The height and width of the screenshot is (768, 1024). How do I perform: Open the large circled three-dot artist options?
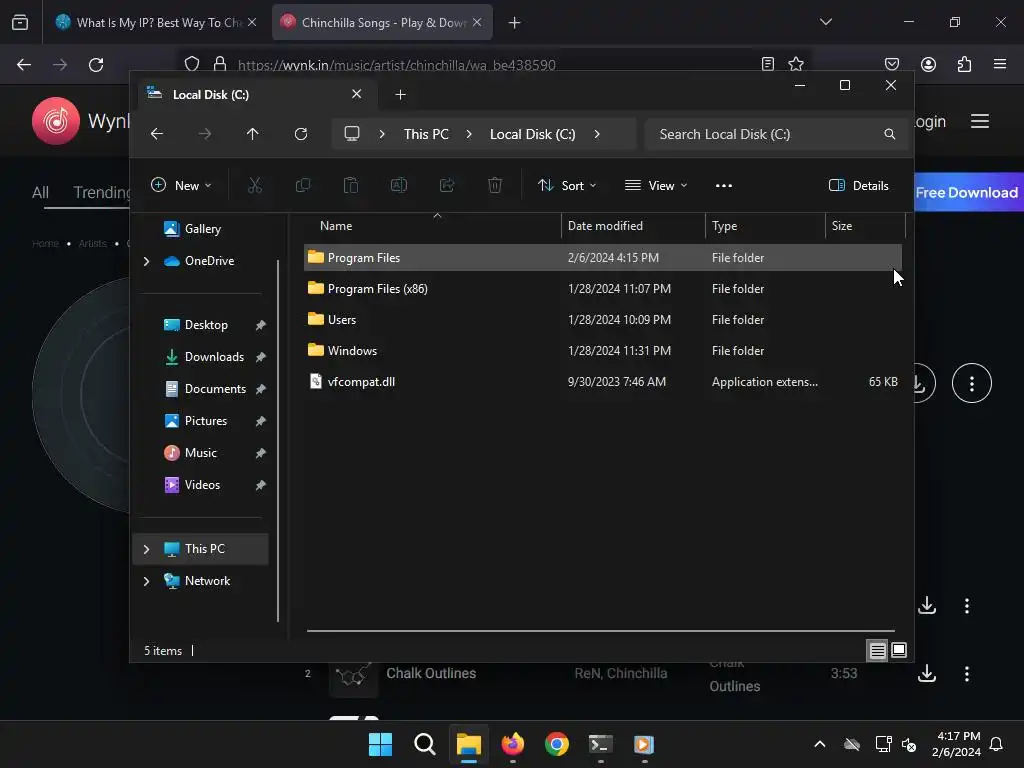tap(972, 383)
